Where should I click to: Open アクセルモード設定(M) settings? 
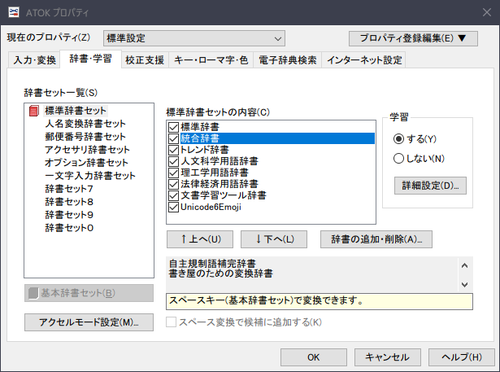[x=89, y=322]
